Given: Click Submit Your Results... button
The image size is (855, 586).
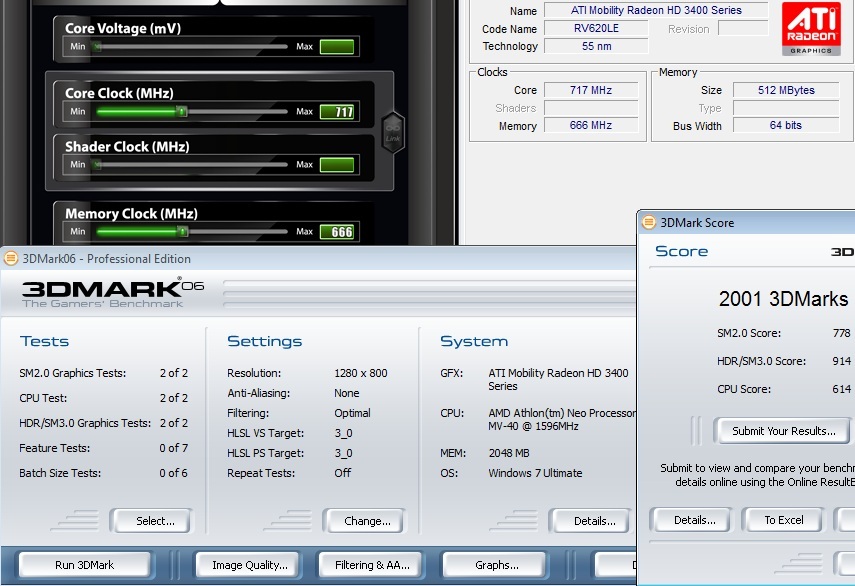Looking at the screenshot, I should [x=783, y=431].
